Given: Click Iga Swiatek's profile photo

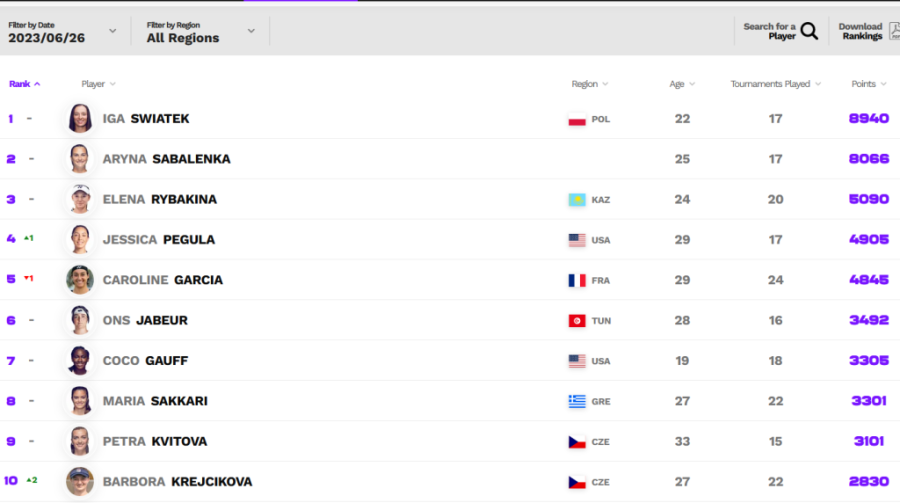Looking at the screenshot, I should pos(80,119).
